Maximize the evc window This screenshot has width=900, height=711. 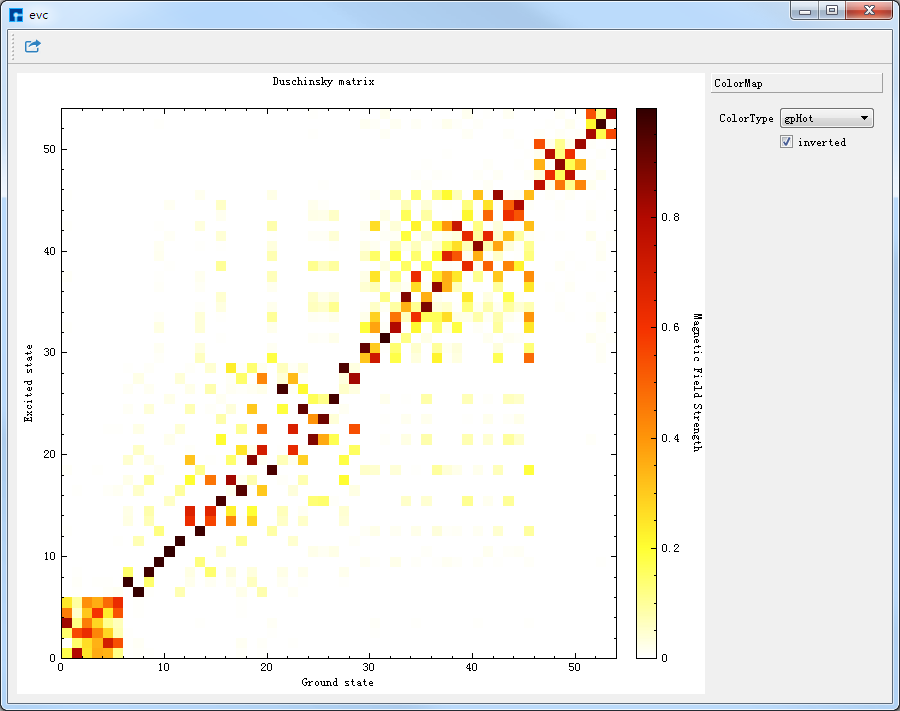[831, 10]
